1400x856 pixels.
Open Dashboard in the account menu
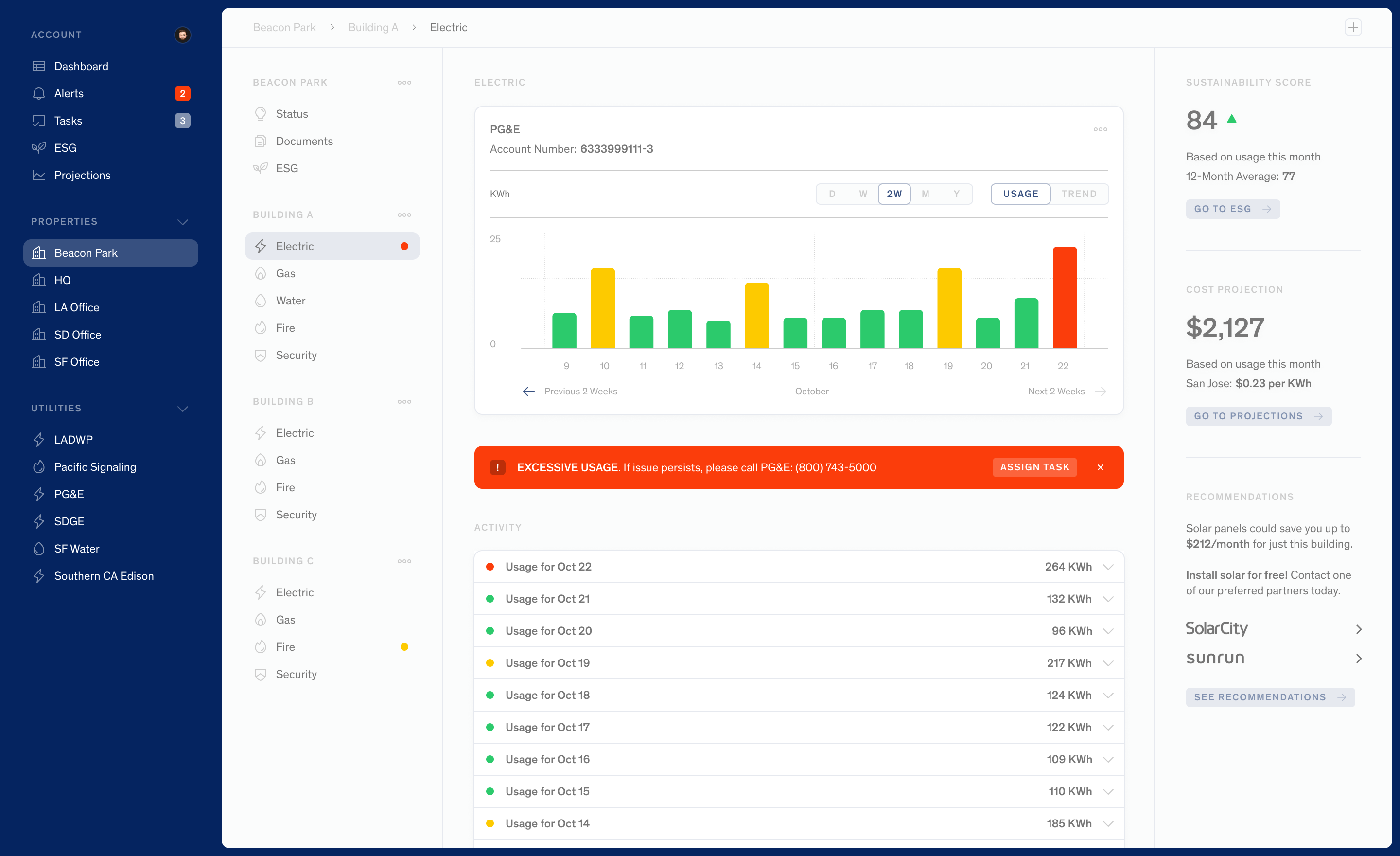click(x=81, y=66)
